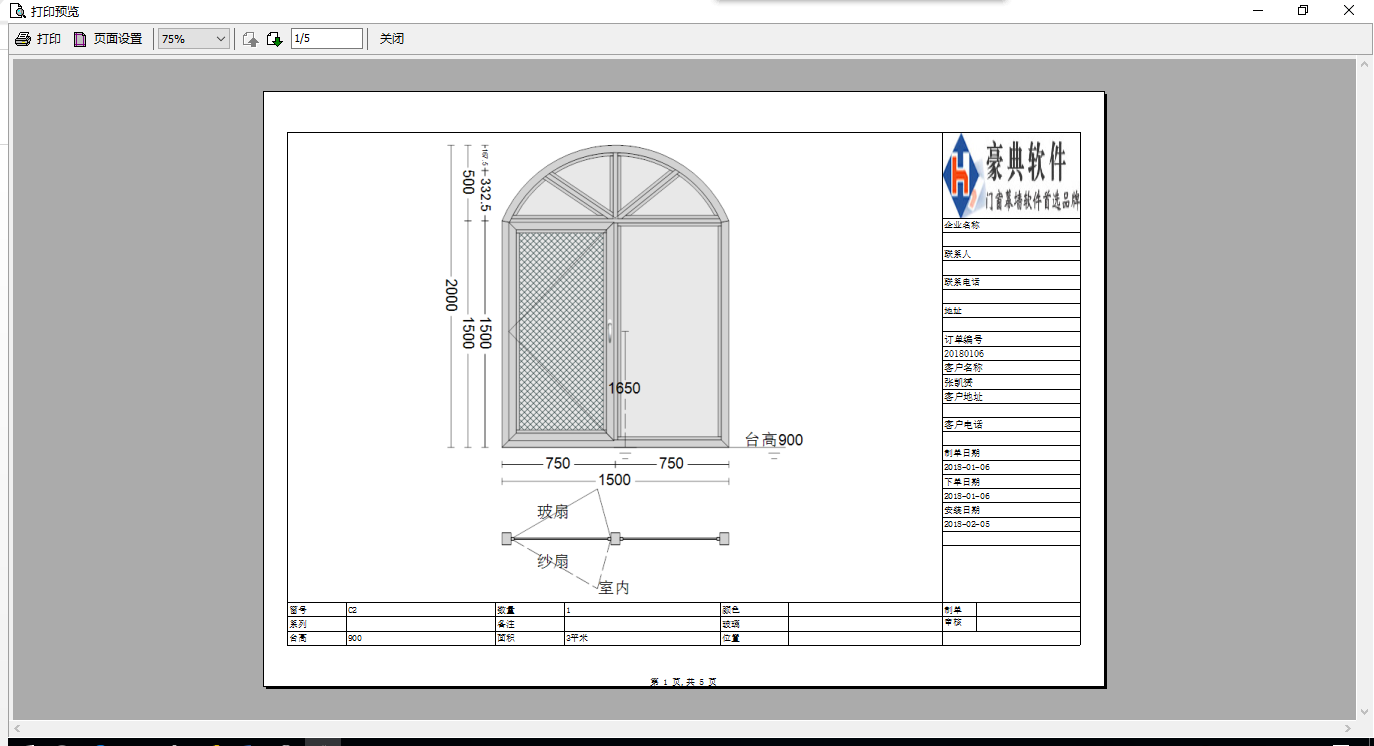Click the horizontal scrollbar right arrow

tap(1346, 728)
